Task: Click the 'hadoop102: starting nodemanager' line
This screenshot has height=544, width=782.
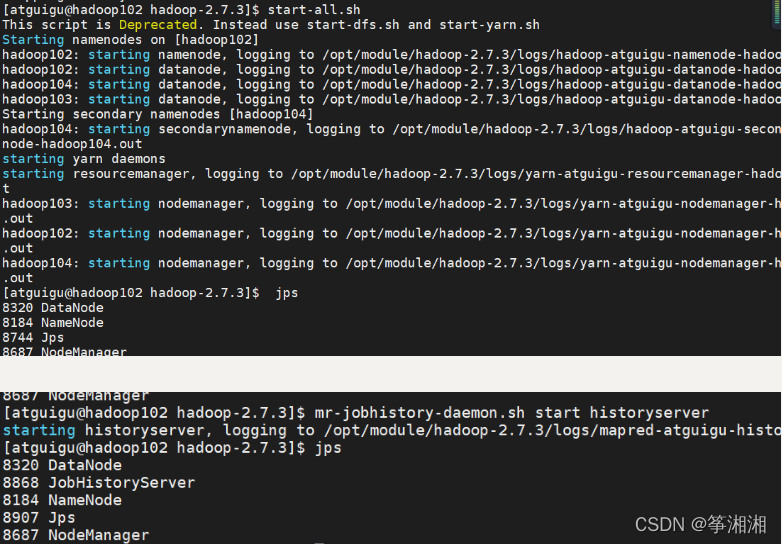Action: [391, 233]
